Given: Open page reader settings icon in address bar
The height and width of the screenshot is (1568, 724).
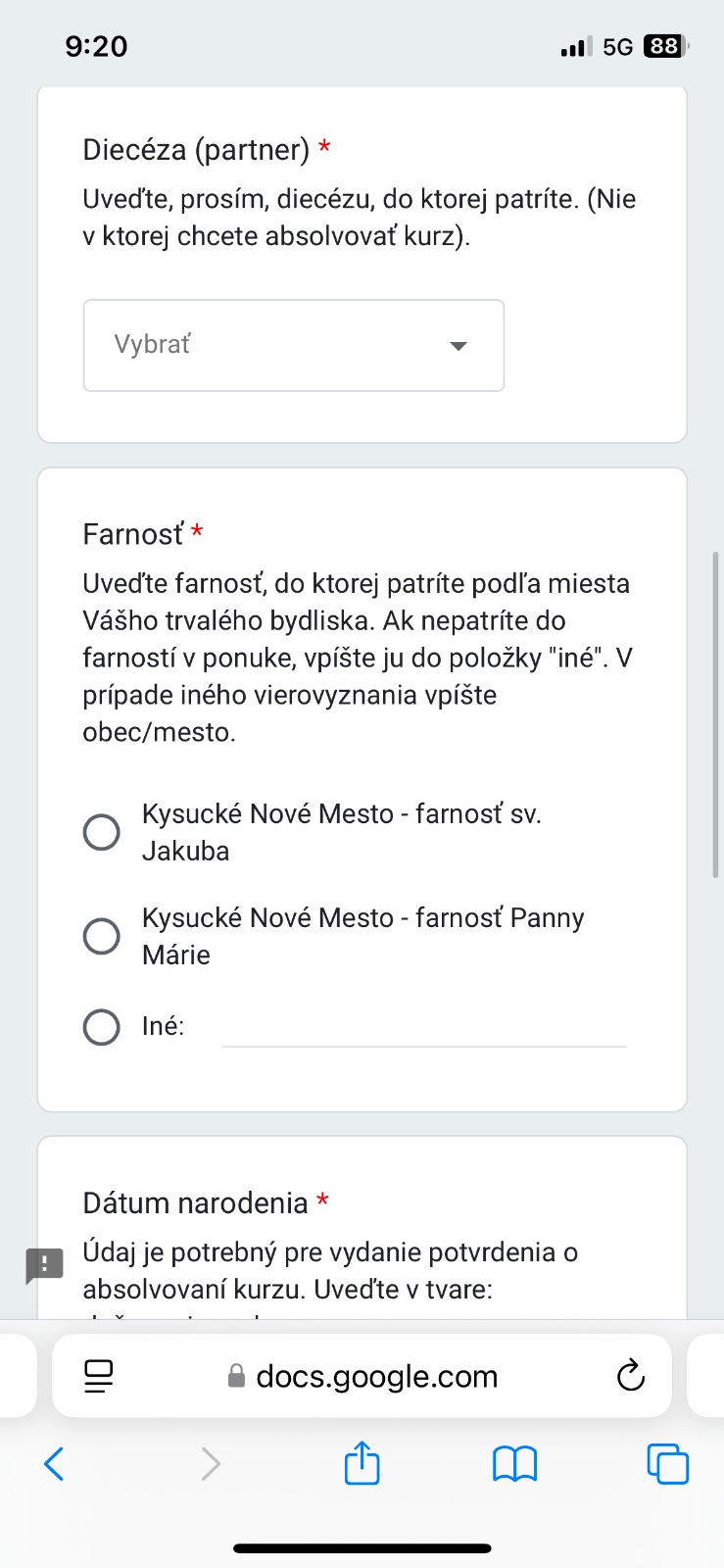Looking at the screenshot, I should pos(99,1376).
